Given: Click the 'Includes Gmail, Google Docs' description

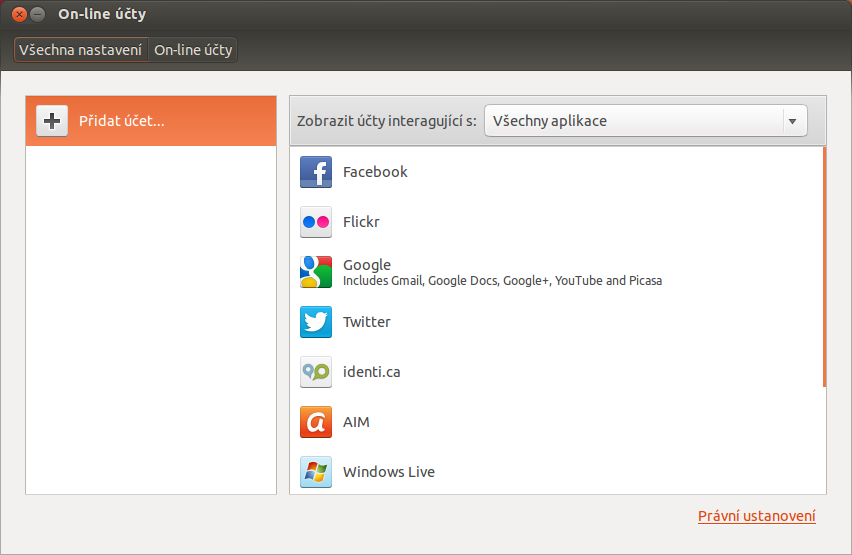Looking at the screenshot, I should click(502, 280).
